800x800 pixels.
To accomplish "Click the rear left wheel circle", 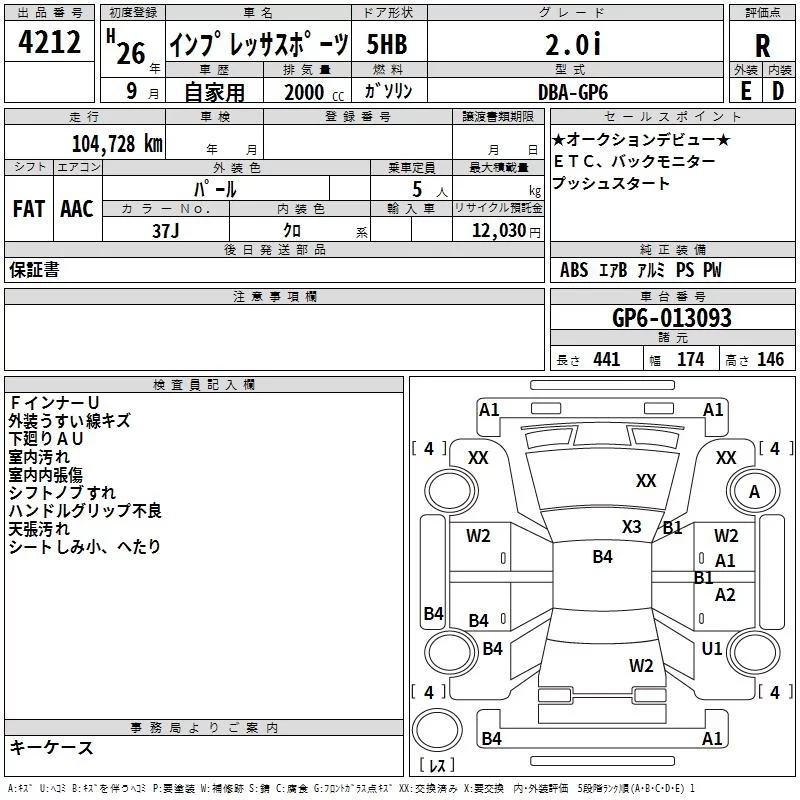I will 452,653.
